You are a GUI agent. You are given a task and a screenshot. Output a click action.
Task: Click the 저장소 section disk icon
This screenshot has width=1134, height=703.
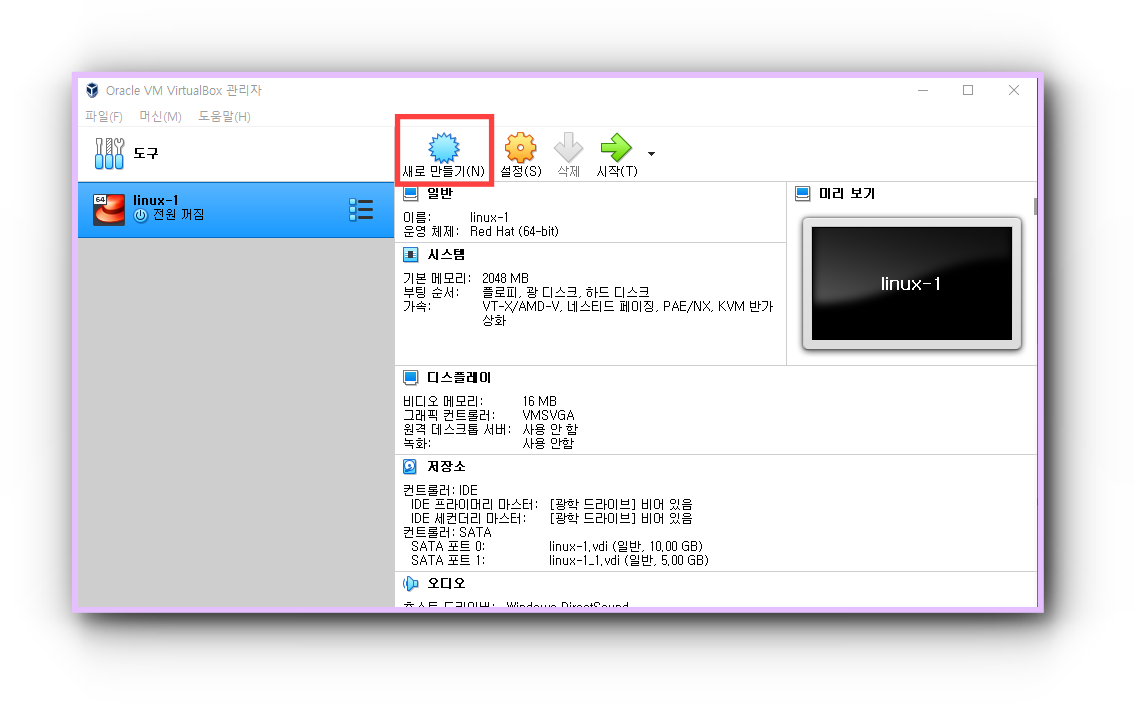[410, 466]
